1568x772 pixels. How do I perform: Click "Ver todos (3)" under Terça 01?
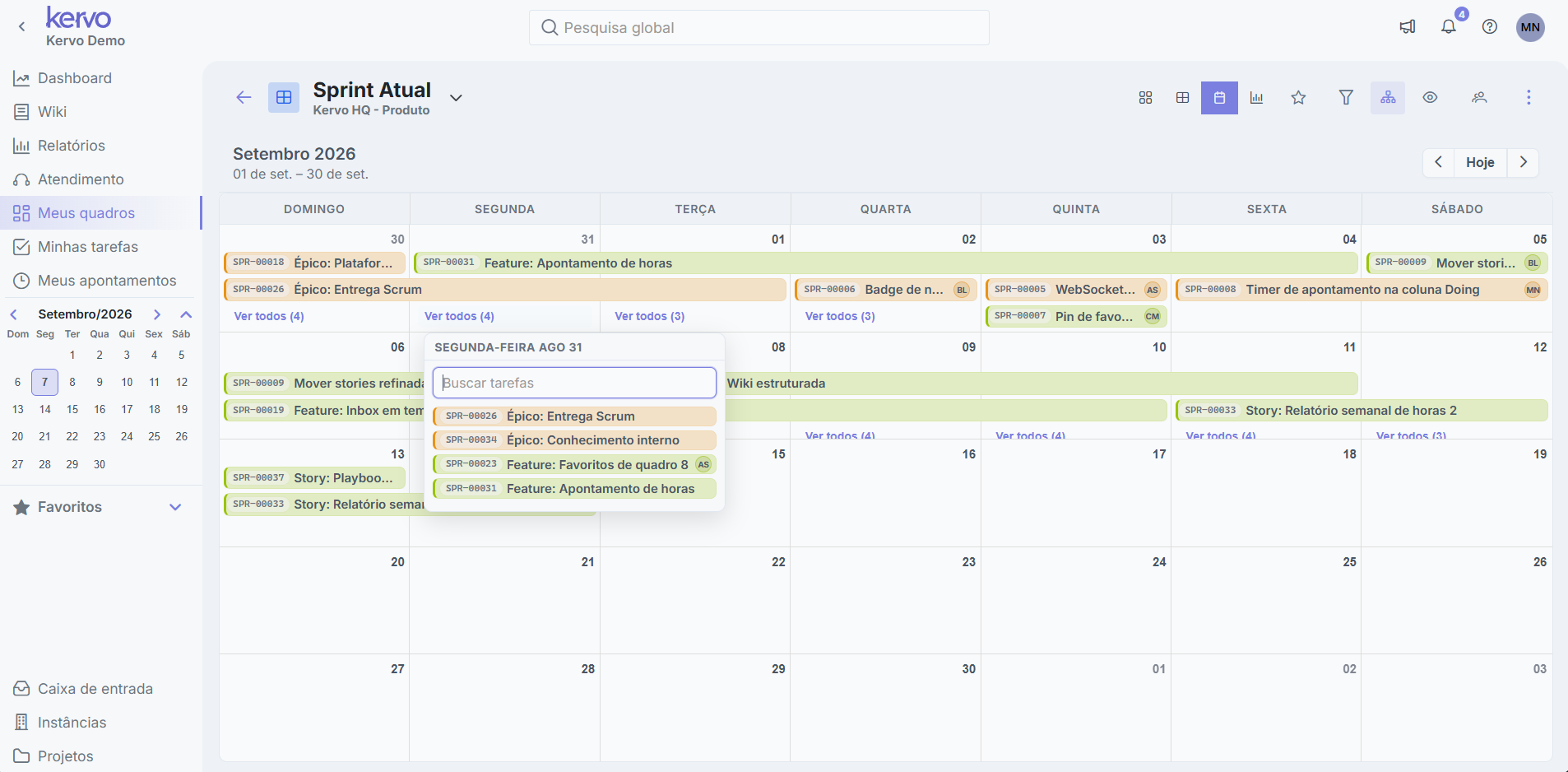click(x=650, y=316)
